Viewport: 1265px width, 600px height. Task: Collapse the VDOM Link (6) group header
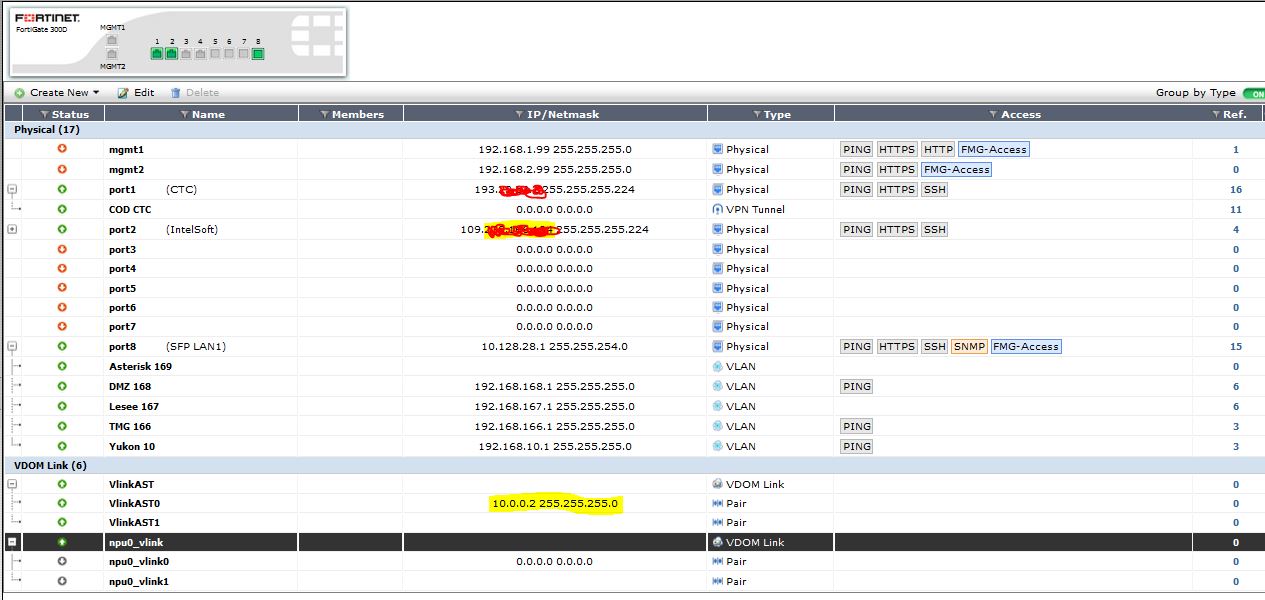(x=632, y=465)
